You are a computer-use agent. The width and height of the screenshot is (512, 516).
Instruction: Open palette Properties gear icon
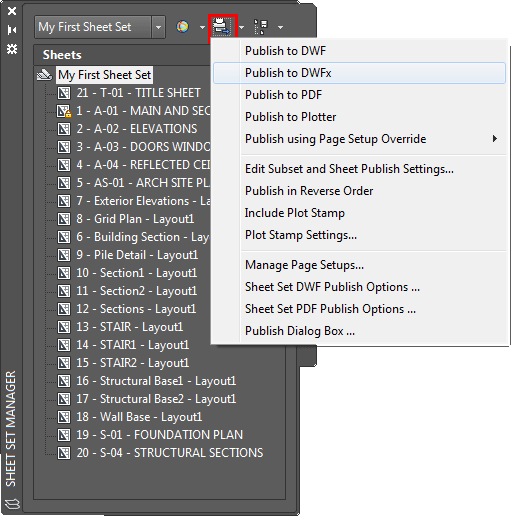[x=12, y=49]
